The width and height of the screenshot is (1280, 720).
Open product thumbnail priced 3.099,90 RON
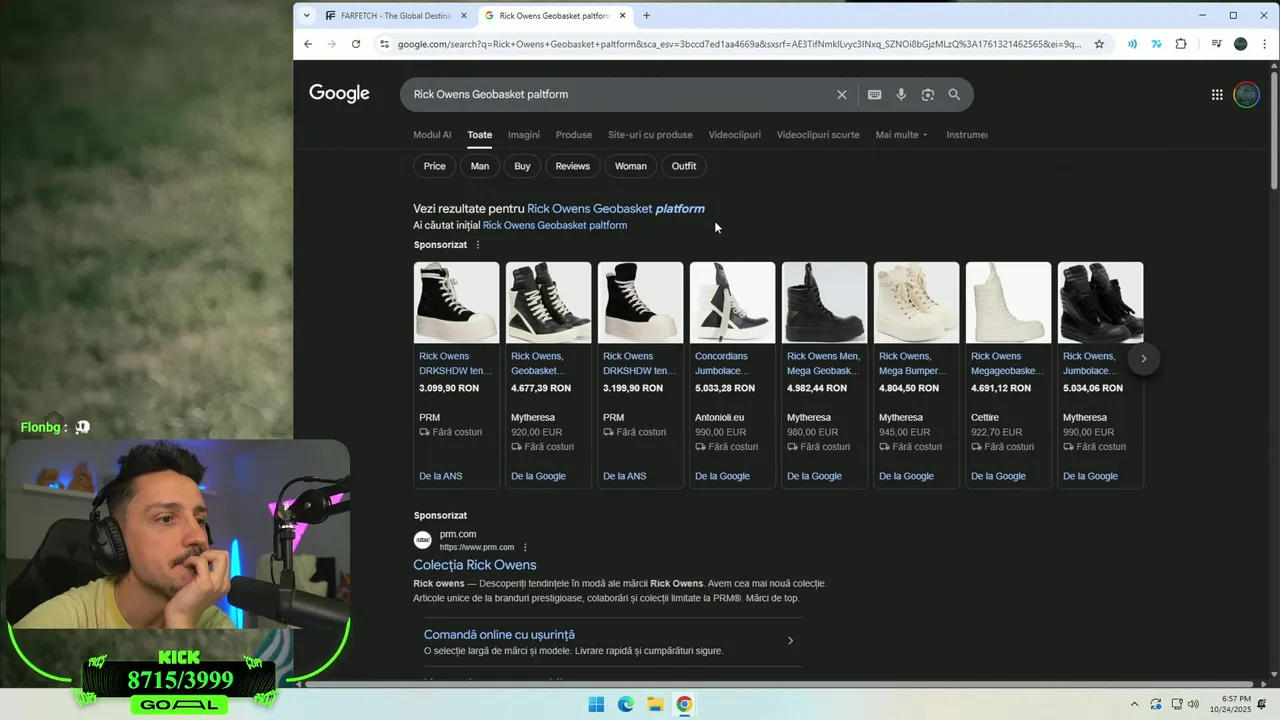(x=457, y=303)
